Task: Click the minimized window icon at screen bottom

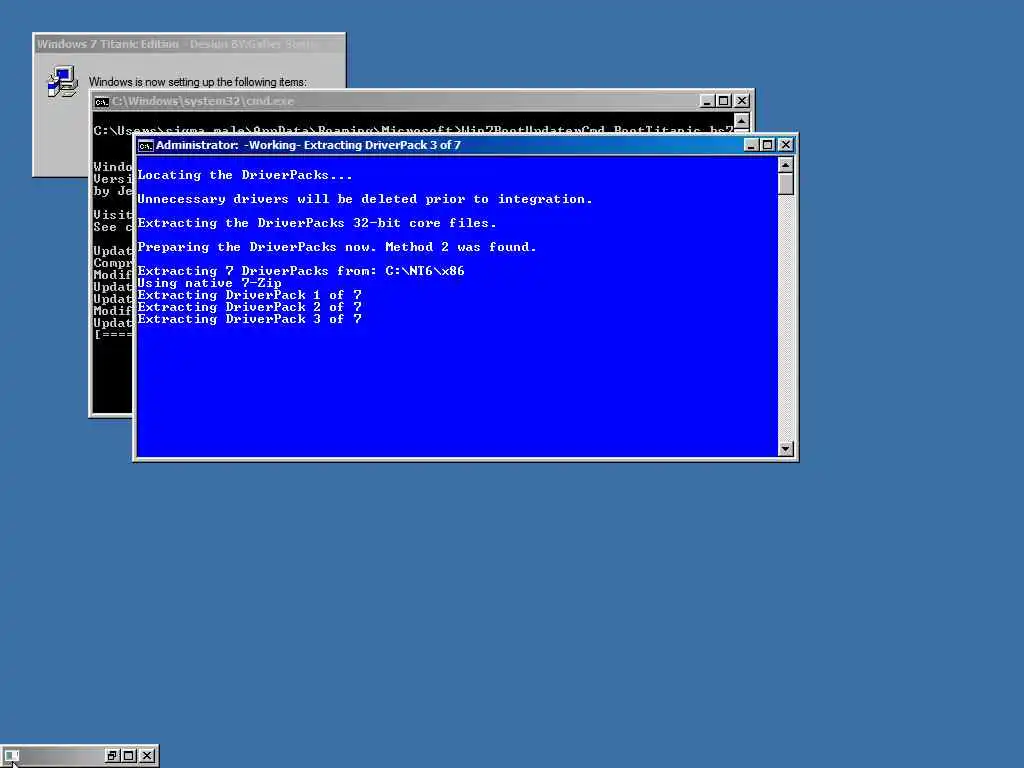Action: pyautogui.click(x=11, y=756)
